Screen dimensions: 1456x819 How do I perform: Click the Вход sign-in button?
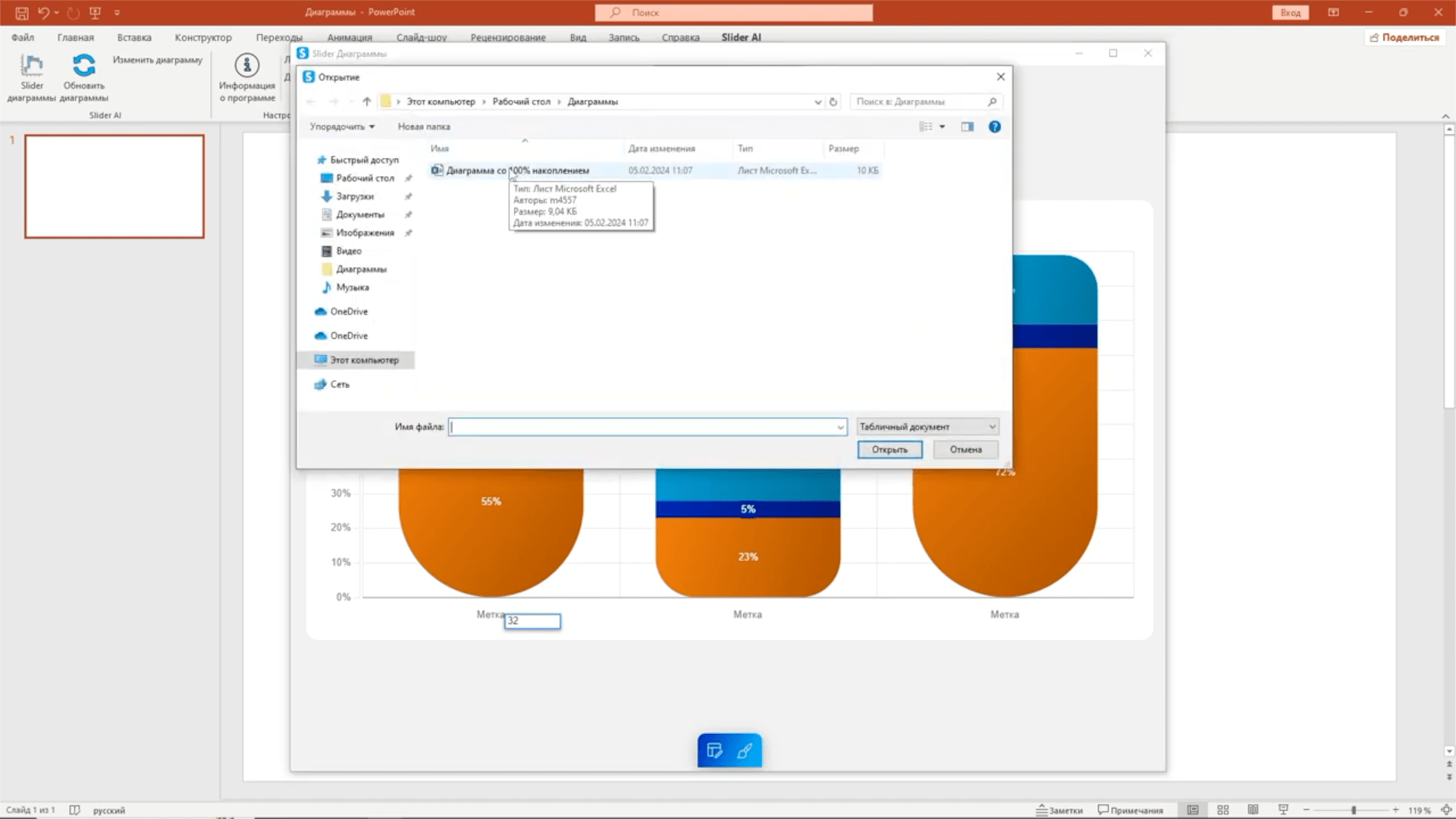tap(1290, 12)
